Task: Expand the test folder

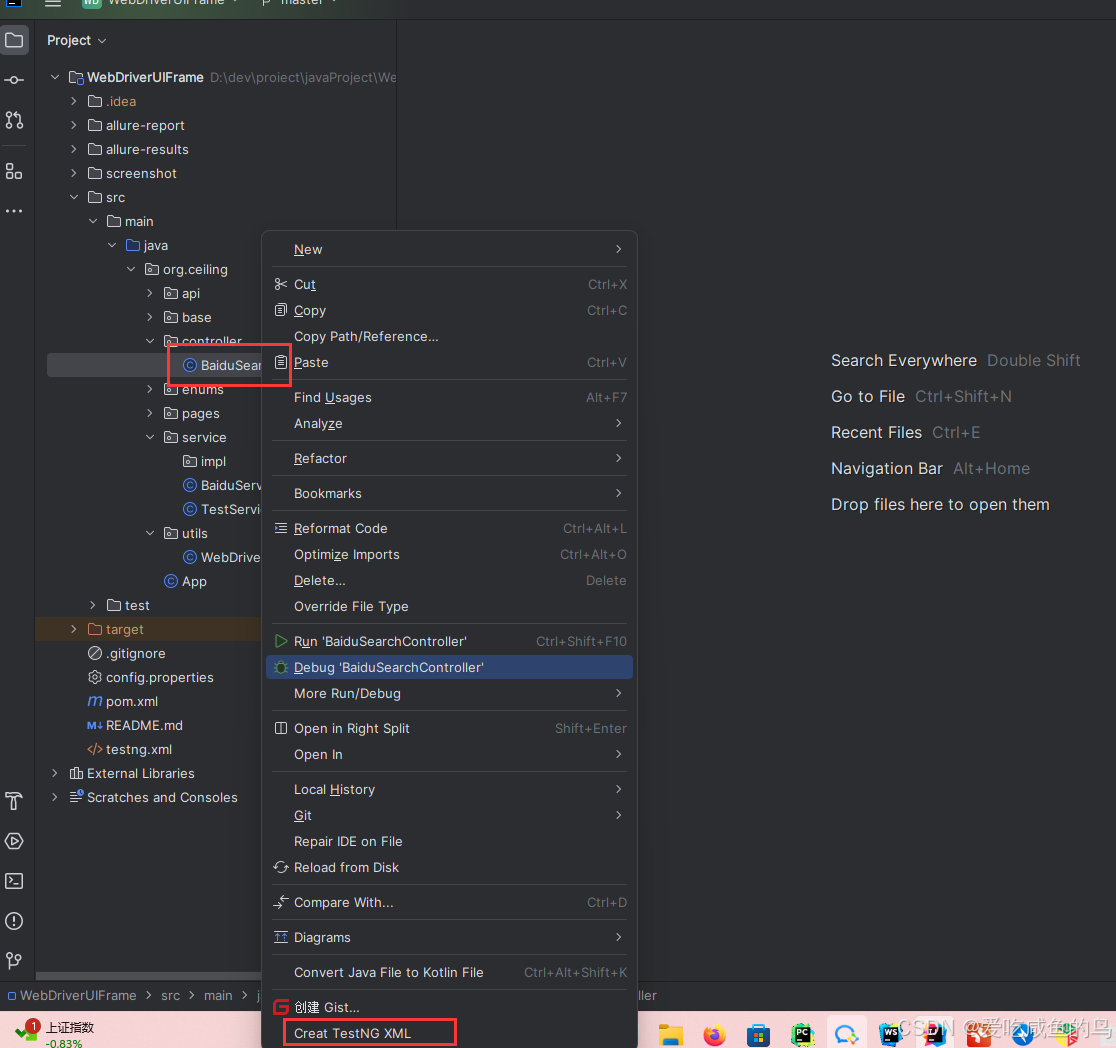Action: coord(93,605)
